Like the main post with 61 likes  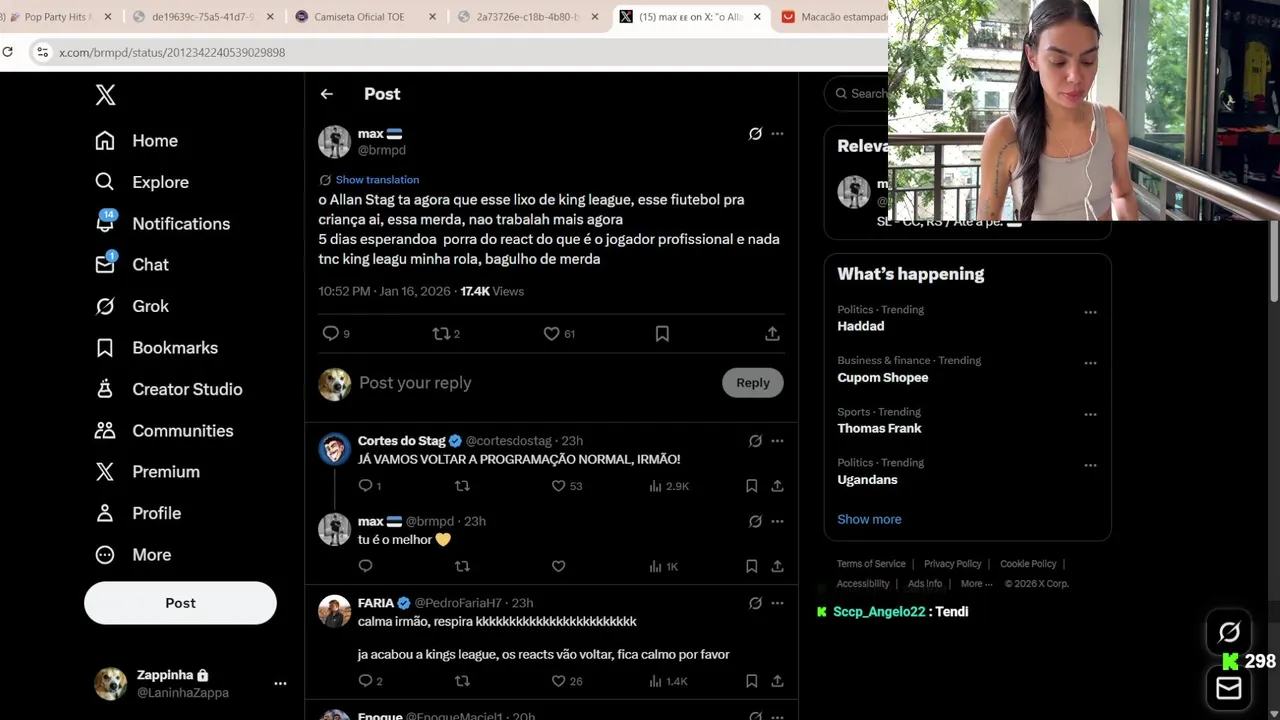click(x=559, y=334)
